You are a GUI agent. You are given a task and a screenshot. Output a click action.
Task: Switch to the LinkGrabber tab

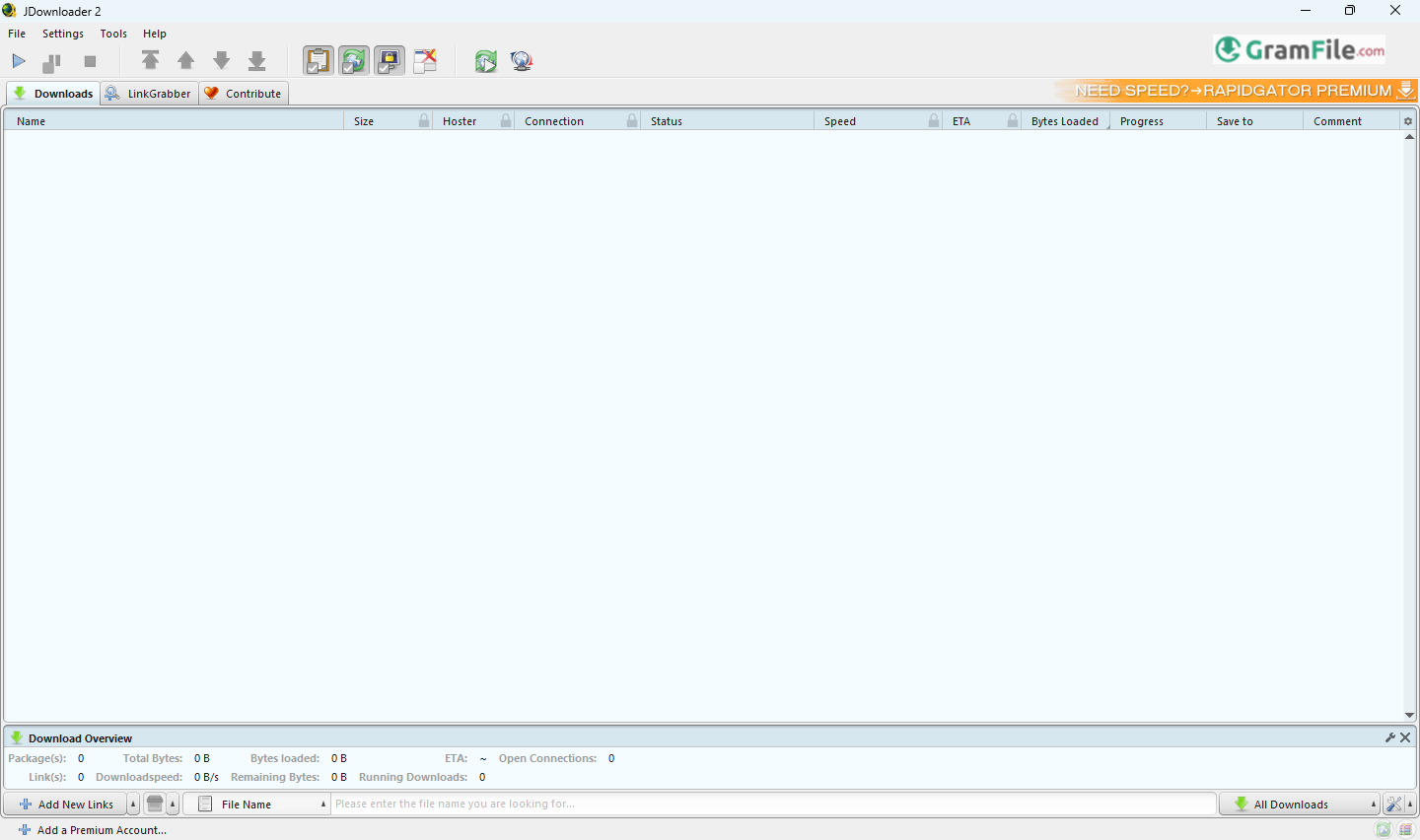pyautogui.click(x=149, y=94)
